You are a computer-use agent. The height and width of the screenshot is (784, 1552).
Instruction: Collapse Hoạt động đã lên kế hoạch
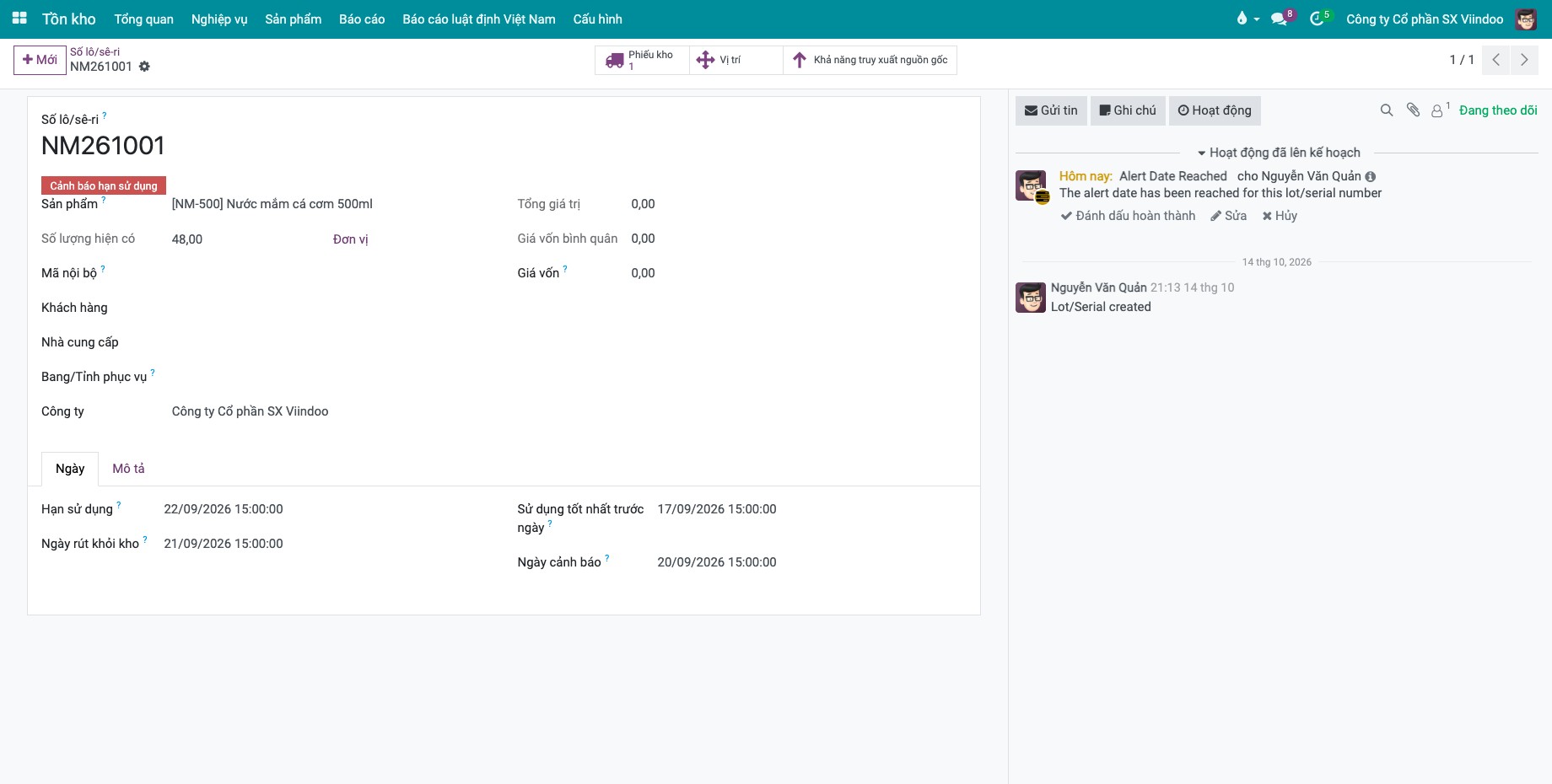[x=1279, y=153]
